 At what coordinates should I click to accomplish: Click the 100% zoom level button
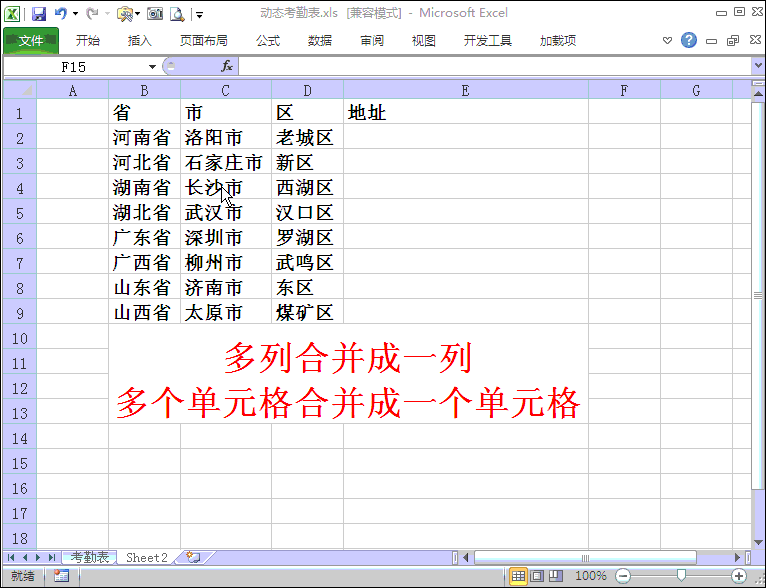tap(591, 576)
